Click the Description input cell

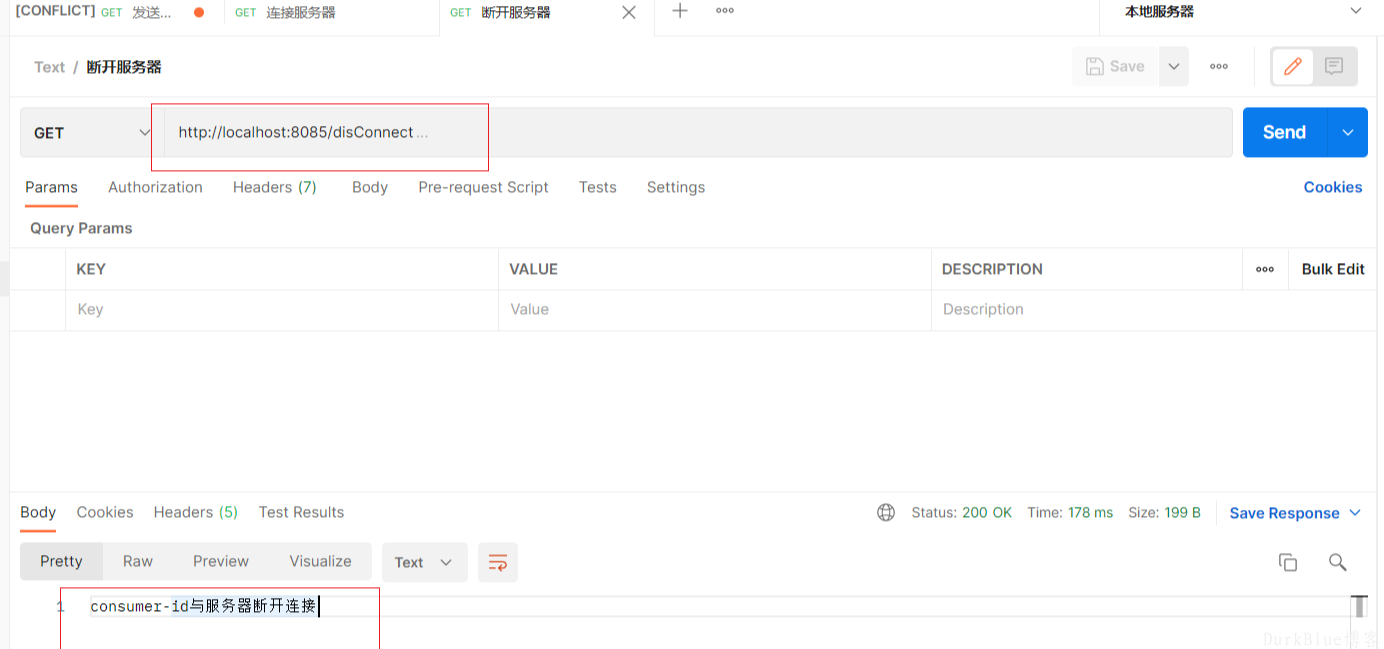pyautogui.click(x=1153, y=310)
